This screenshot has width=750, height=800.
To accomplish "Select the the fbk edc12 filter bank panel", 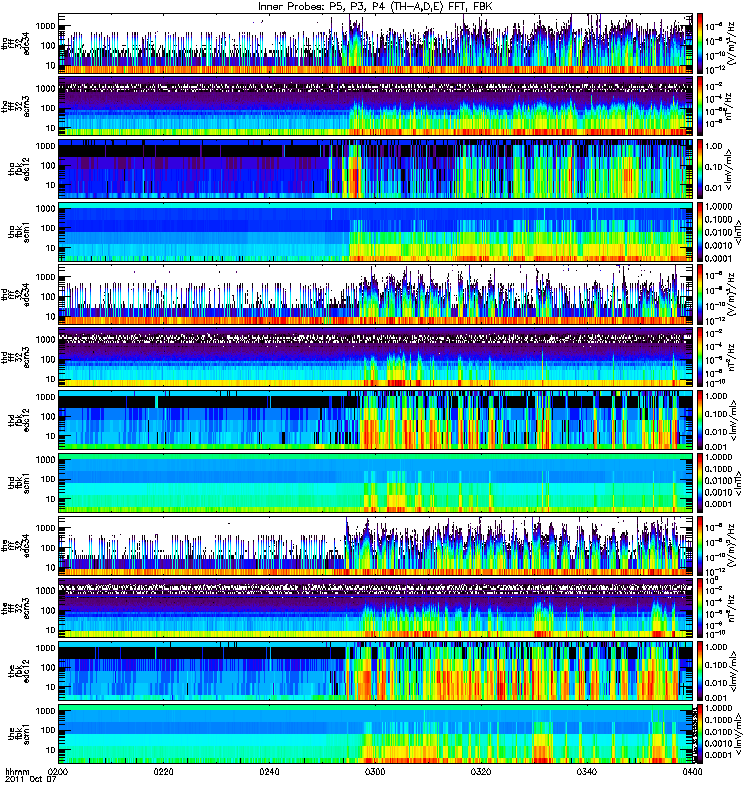I will point(376,671).
